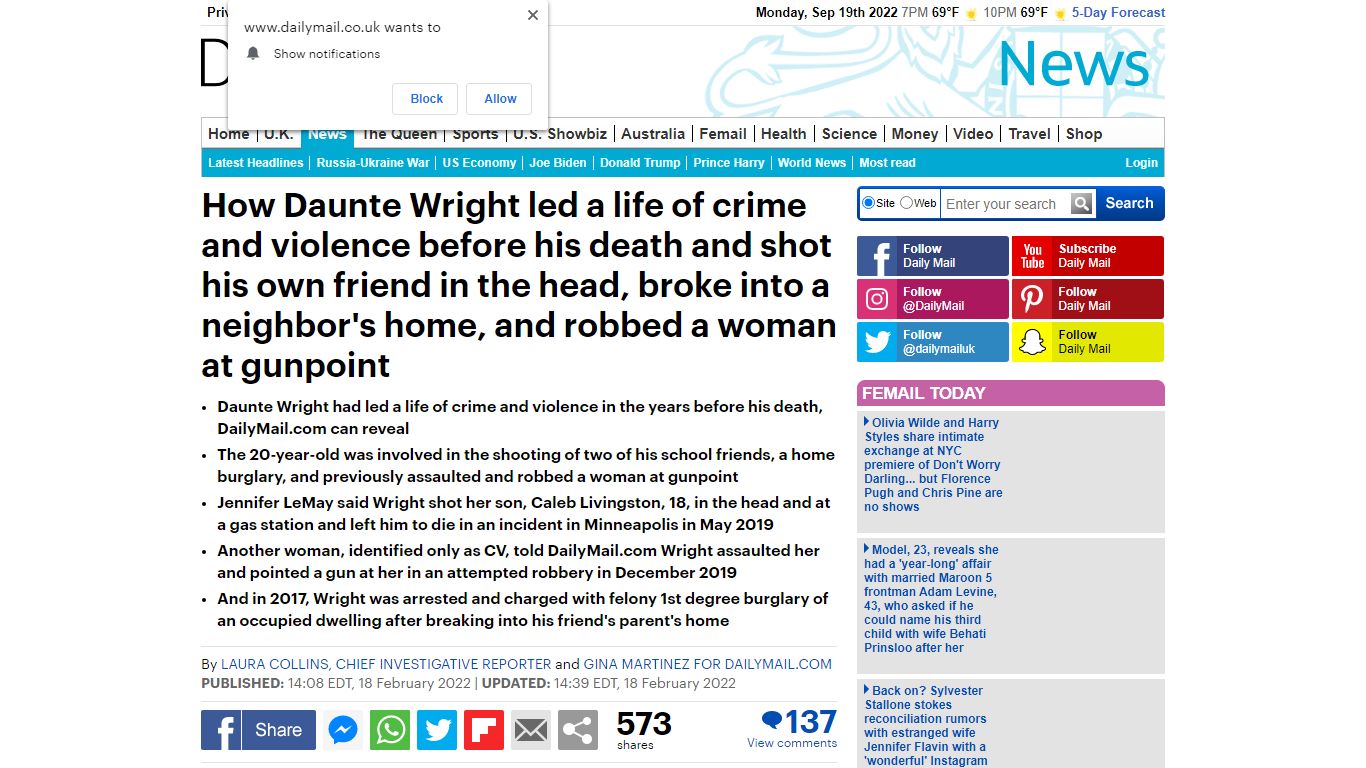
Task: Allow notifications from dailymail.co.uk
Action: (x=500, y=99)
